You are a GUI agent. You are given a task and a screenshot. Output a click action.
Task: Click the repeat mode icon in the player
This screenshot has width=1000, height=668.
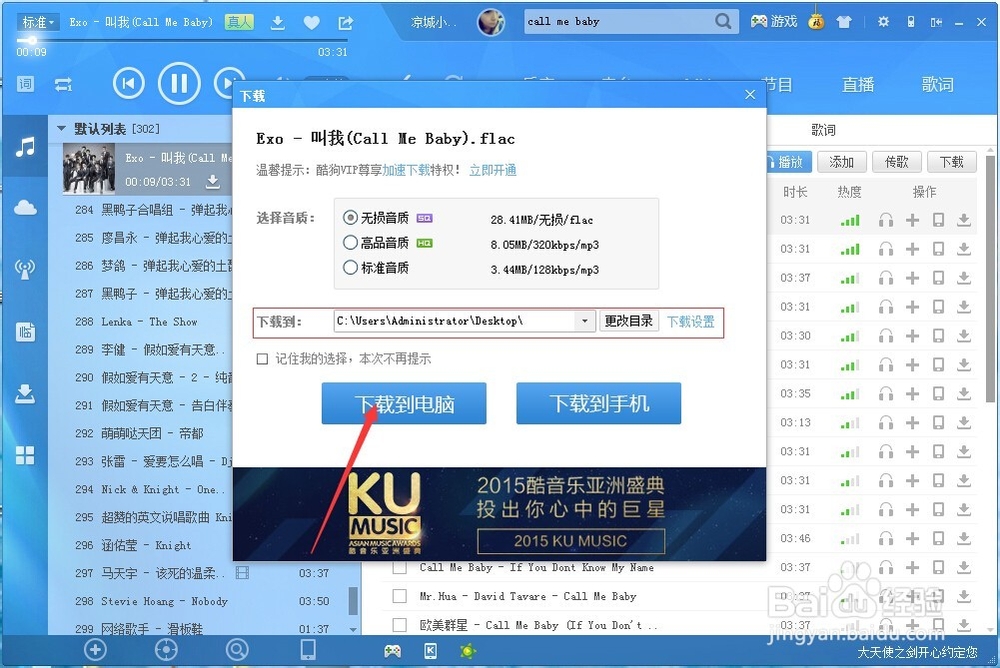(x=63, y=84)
